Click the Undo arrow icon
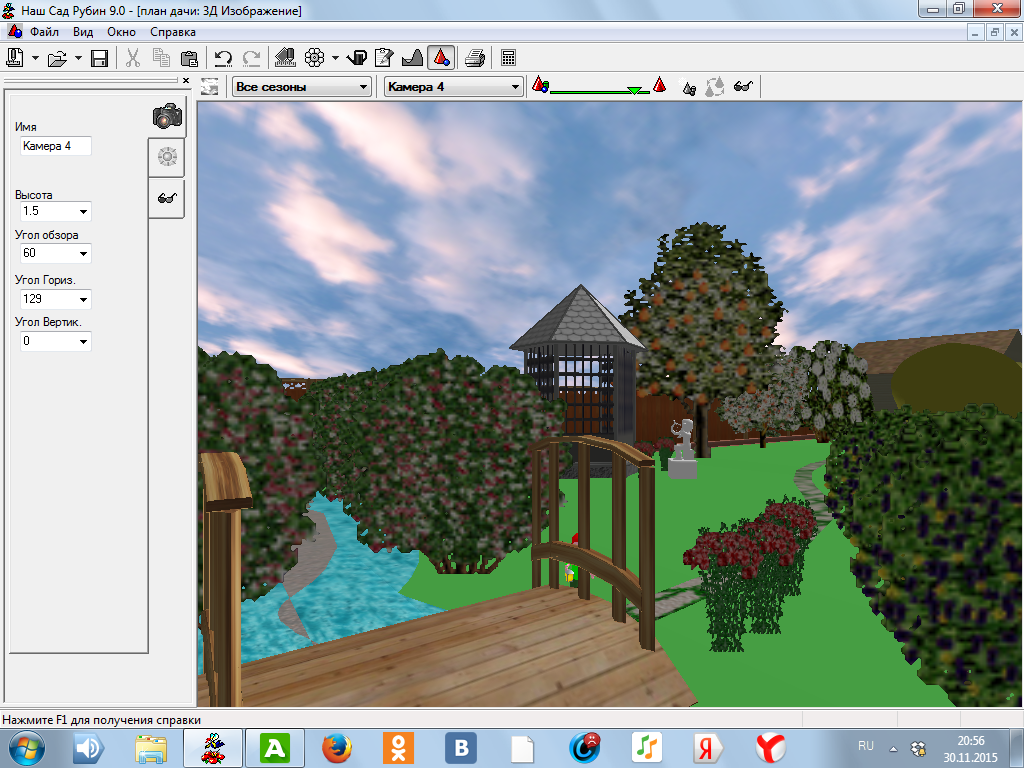This screenshot has width=1024, height=768. coord(223,58)
